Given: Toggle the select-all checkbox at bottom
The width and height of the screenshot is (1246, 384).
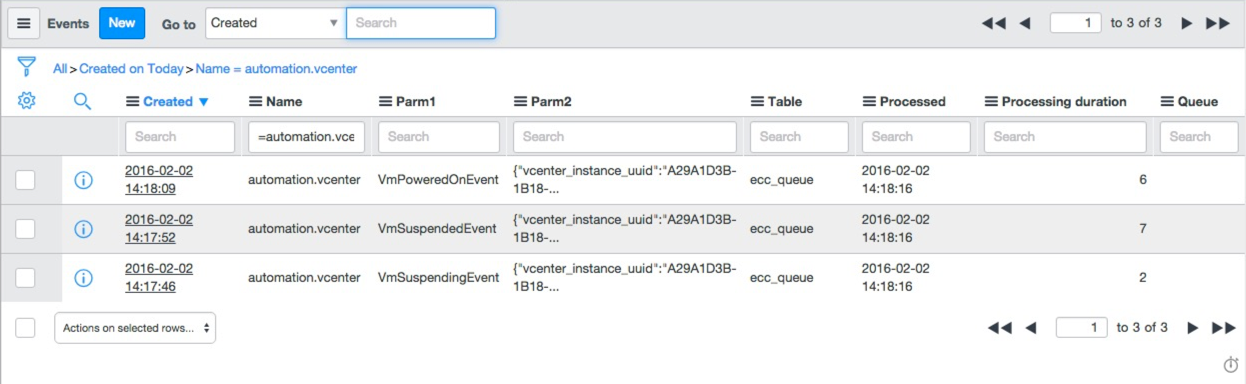Looking at the screenshot, I should point(25,327).
